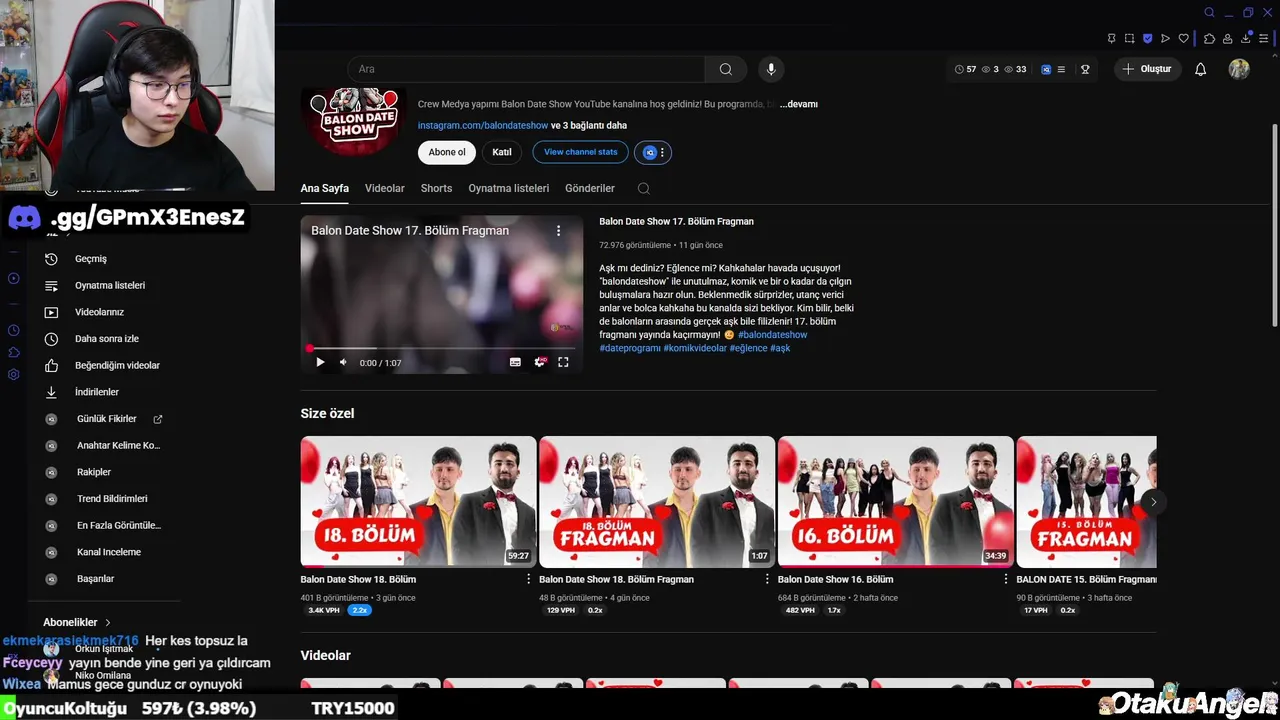
Task: Open Balon Date Show 18. Bölüm thumbnail
Action: coord(418,502)
